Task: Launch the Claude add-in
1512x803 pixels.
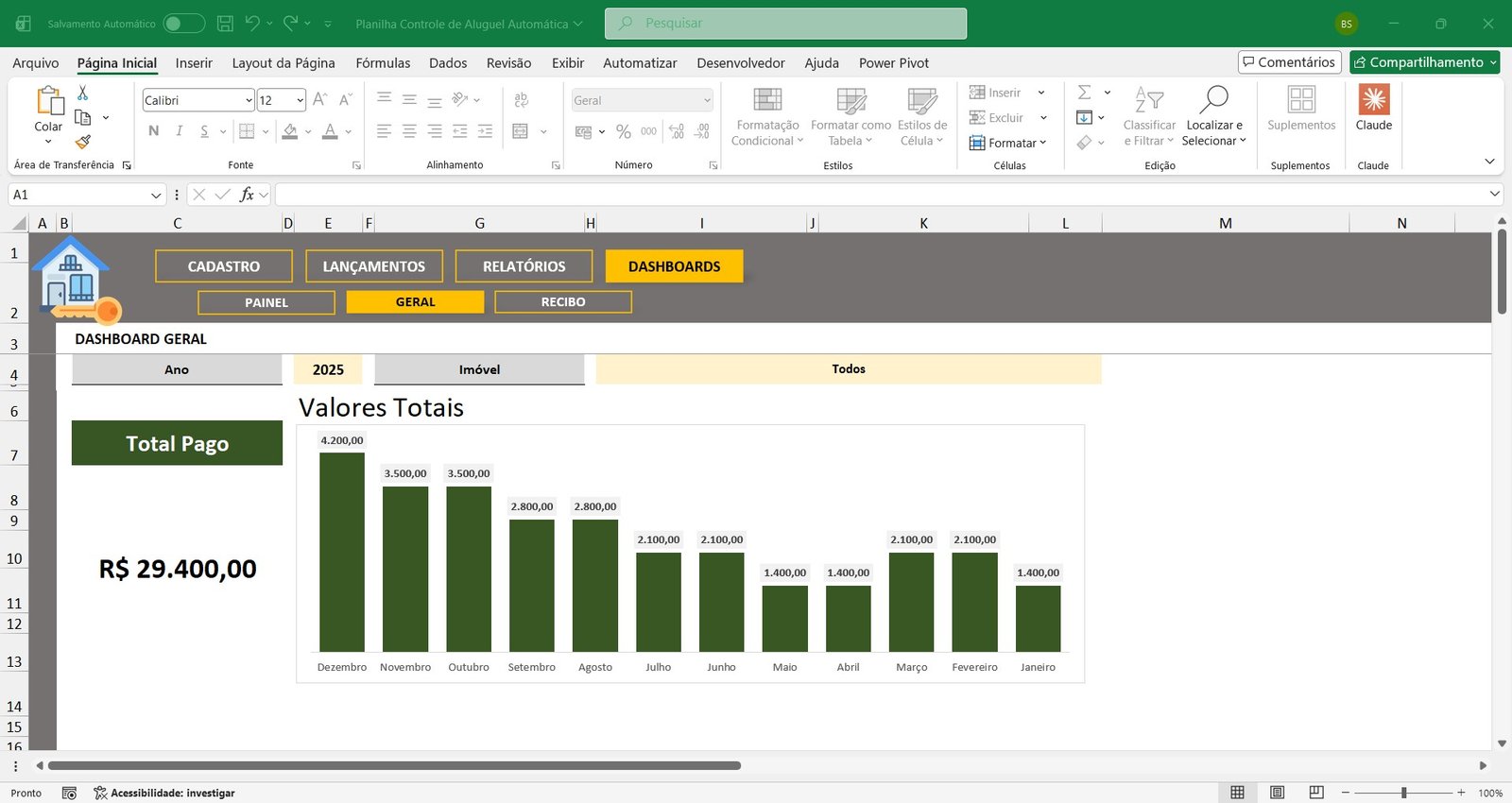Action: tap(1374, 109)
